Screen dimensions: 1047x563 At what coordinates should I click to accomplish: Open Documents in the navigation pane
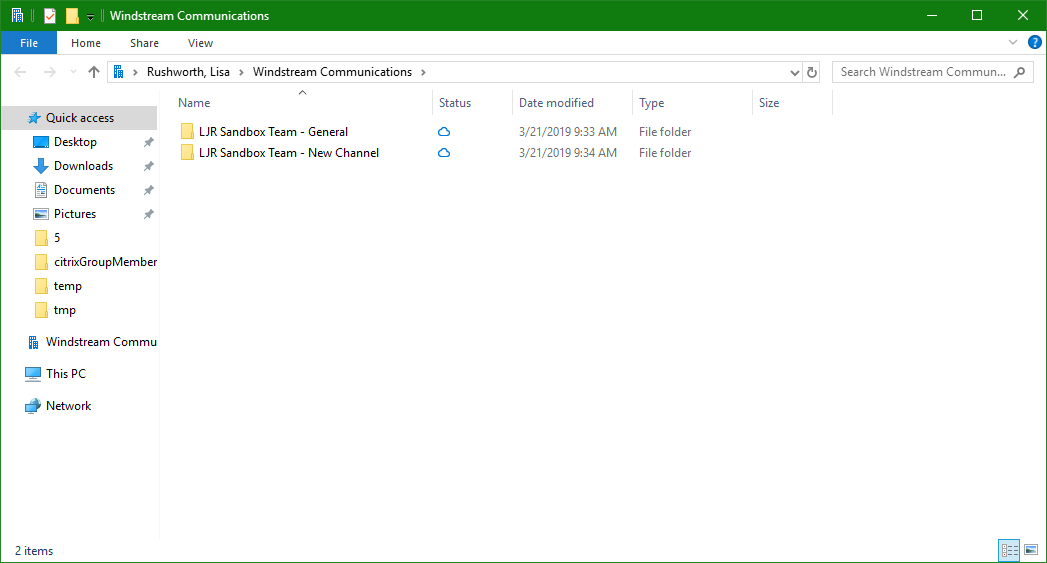(x=84, y=190)
